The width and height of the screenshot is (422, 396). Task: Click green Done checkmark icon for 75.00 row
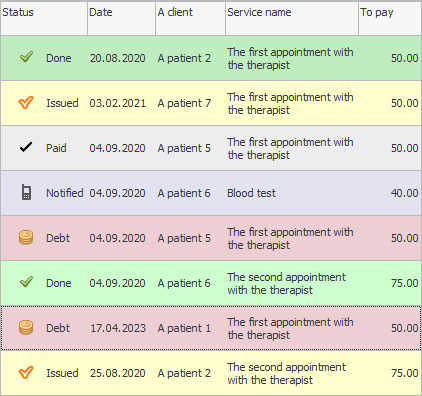[x=26, y=282]
